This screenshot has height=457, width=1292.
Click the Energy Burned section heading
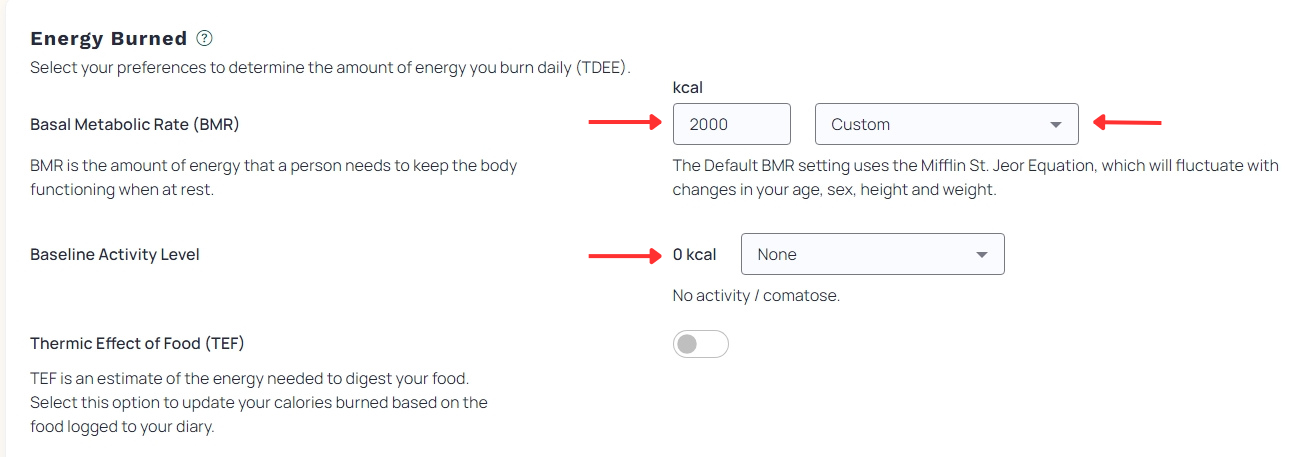click(x=109, y=39)
